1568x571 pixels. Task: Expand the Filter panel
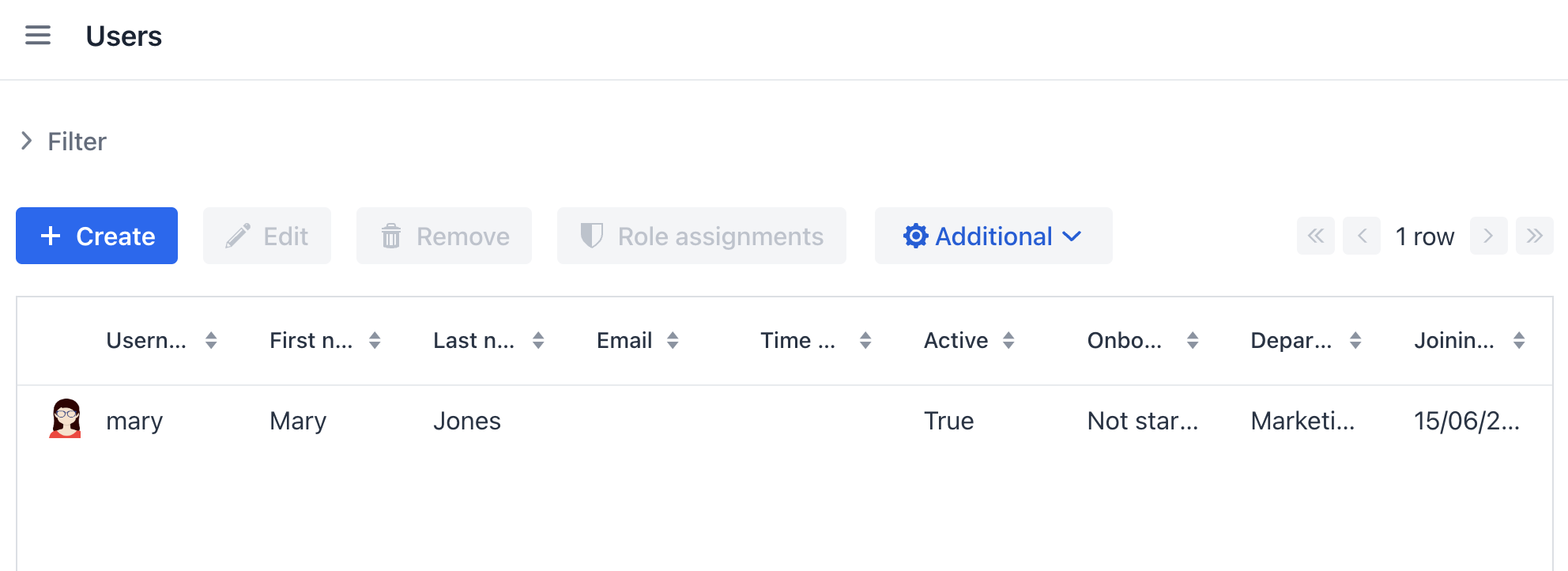(x=63, y=142)
